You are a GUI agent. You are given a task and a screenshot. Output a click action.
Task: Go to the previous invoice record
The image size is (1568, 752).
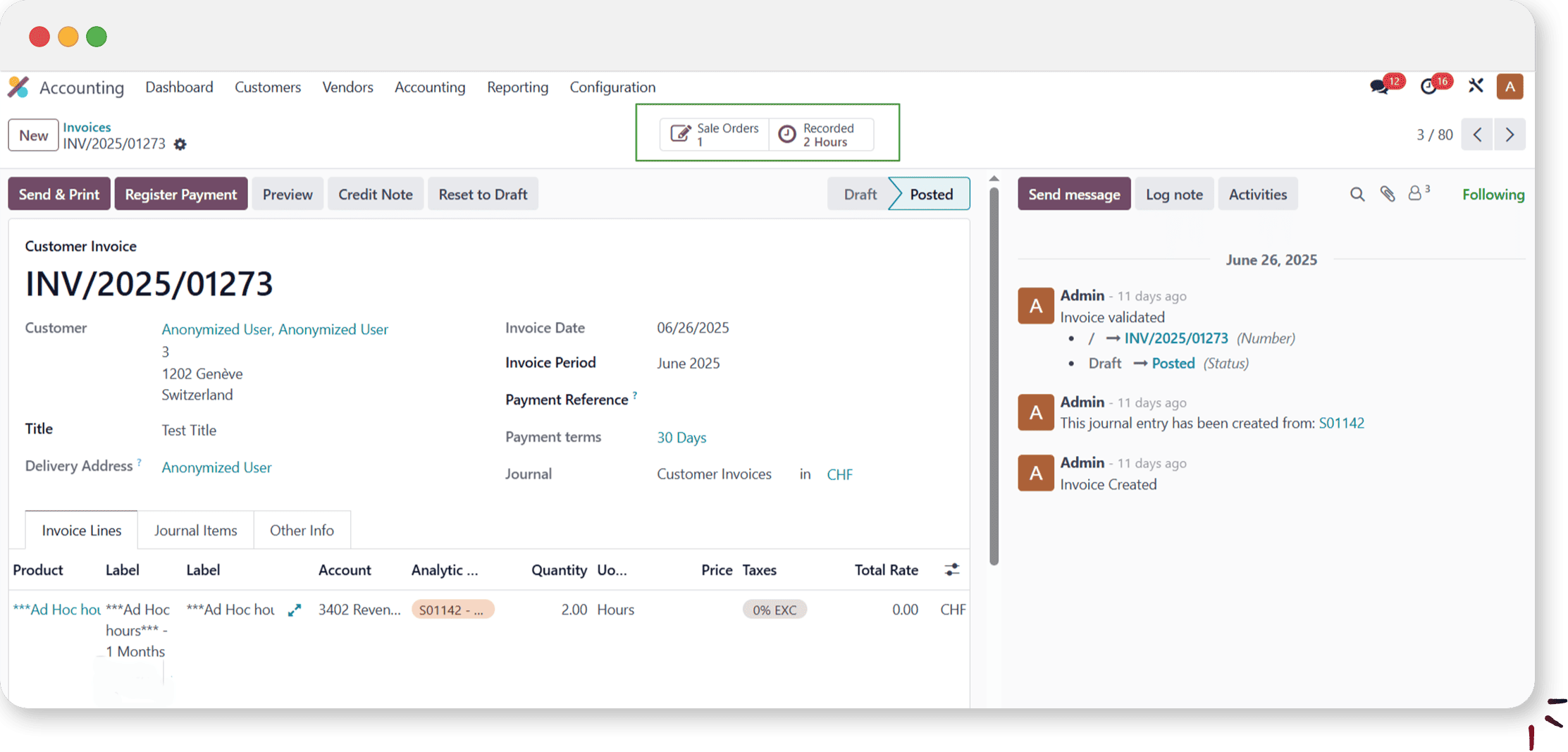[x=1478, y=135]
